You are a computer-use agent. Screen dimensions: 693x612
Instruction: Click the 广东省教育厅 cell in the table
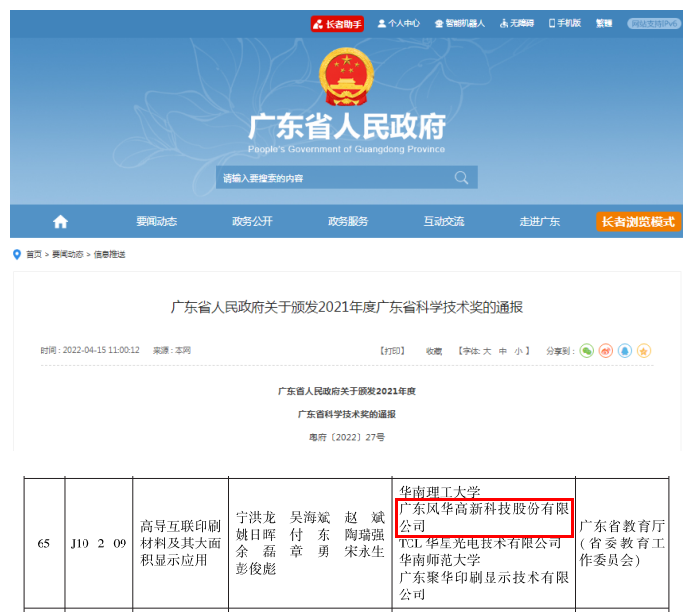tap(622, 544)
